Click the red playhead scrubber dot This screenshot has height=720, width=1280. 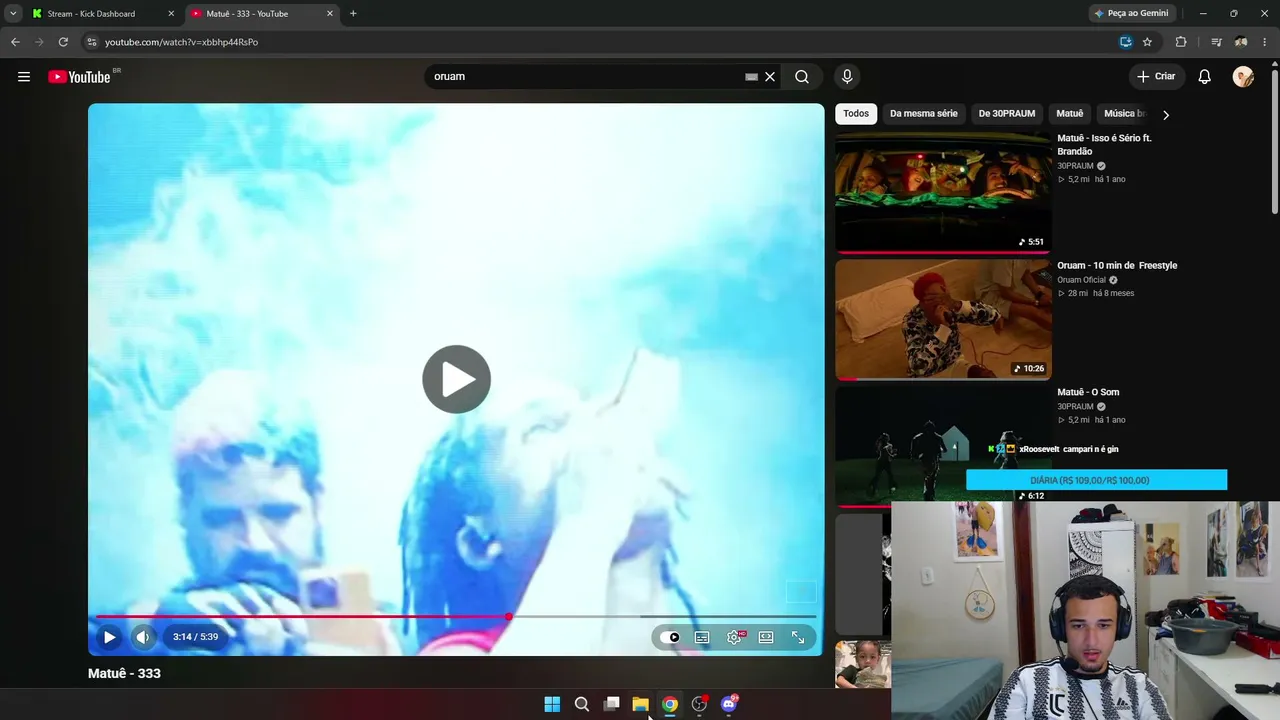pos(509,617)
